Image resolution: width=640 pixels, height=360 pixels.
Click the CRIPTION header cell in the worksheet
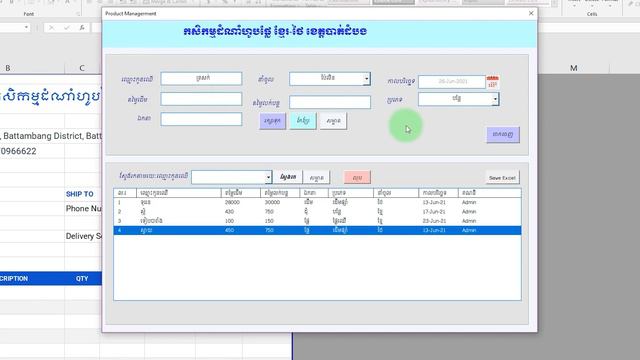14,279
